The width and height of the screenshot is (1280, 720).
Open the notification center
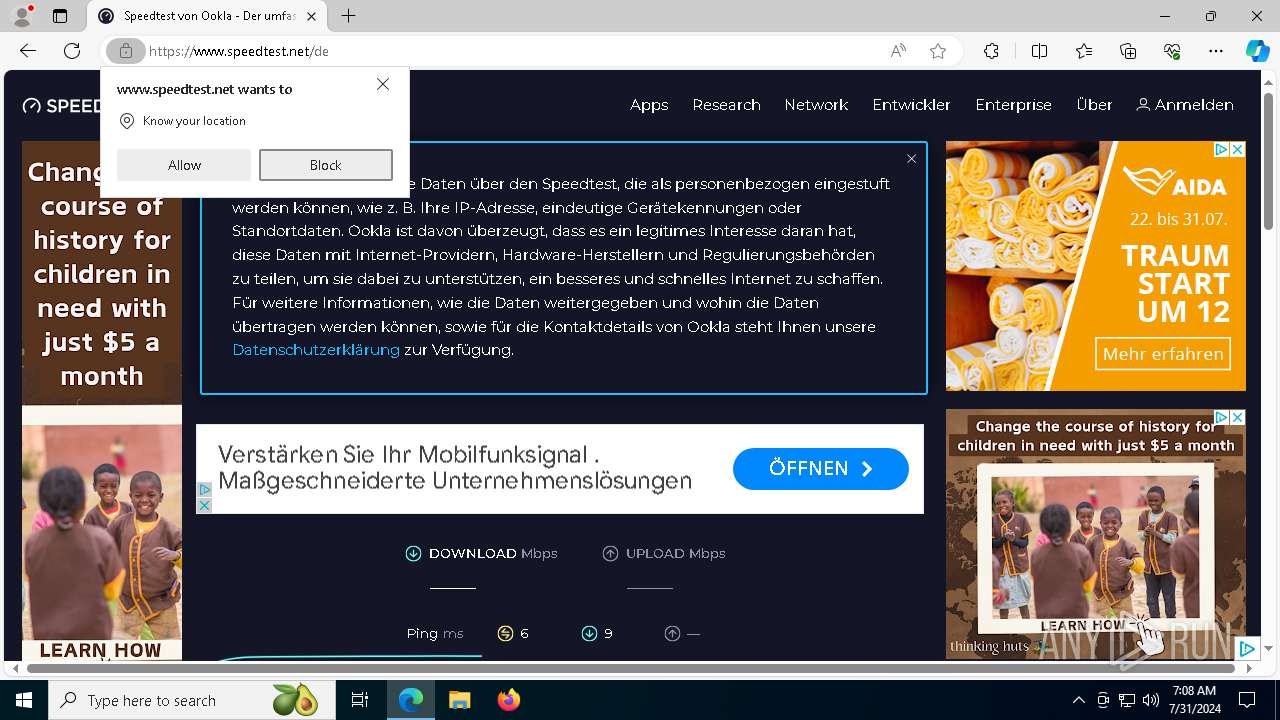(x=1247, y=700)
